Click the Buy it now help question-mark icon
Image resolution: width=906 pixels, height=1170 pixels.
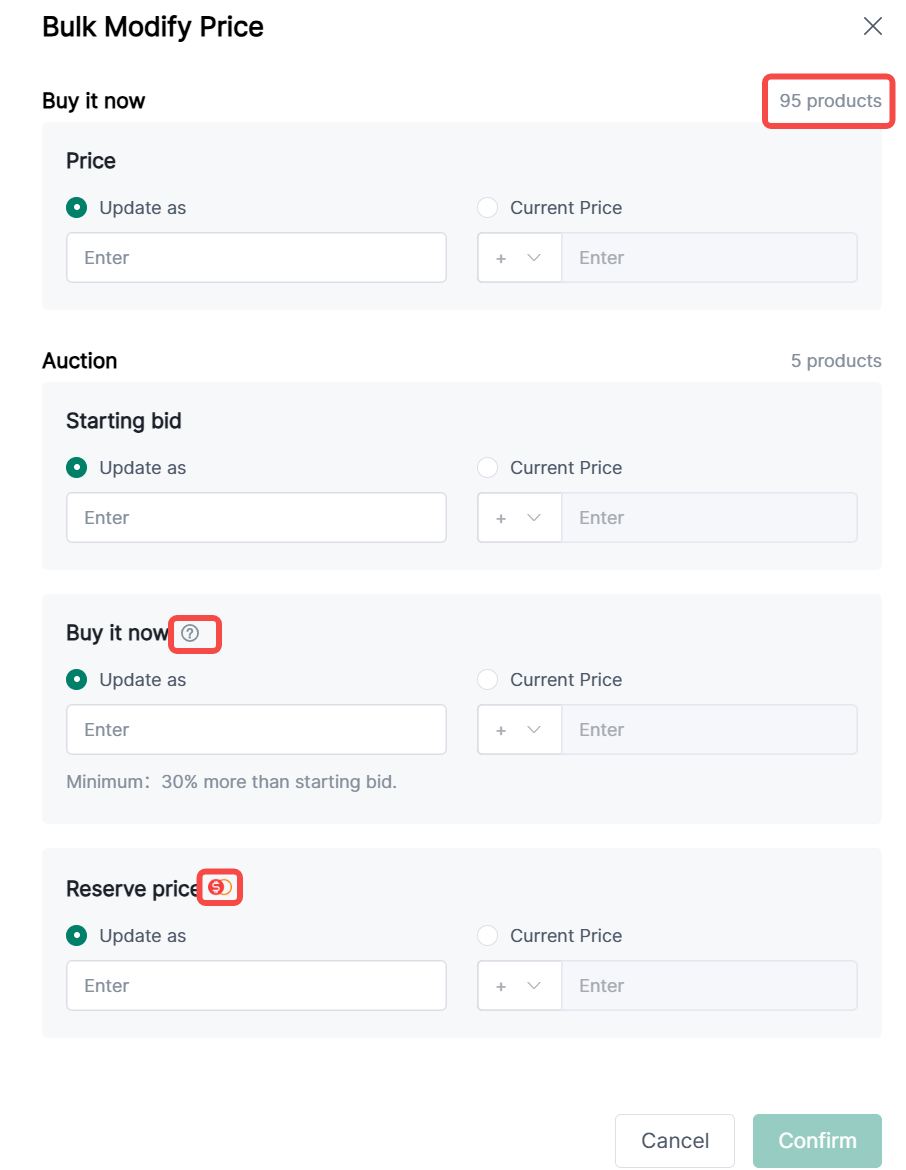[190, 633]
